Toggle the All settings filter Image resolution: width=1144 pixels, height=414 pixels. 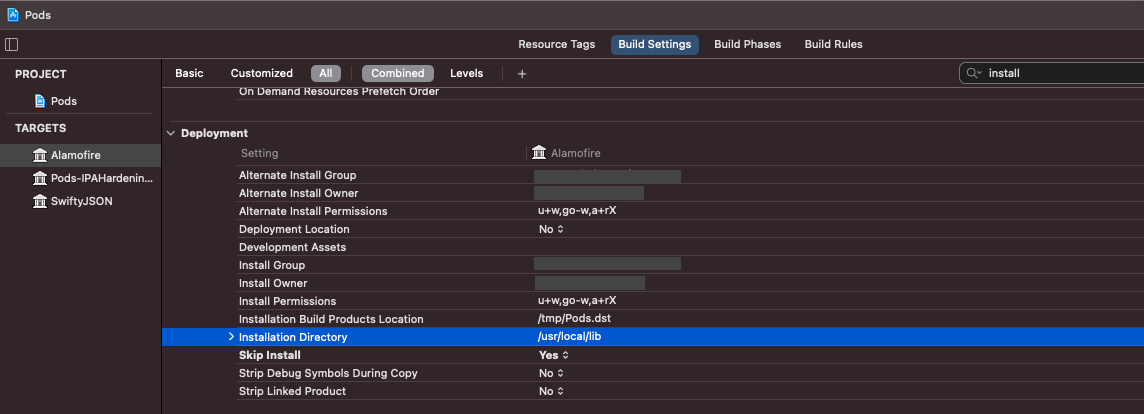[325, 73]
